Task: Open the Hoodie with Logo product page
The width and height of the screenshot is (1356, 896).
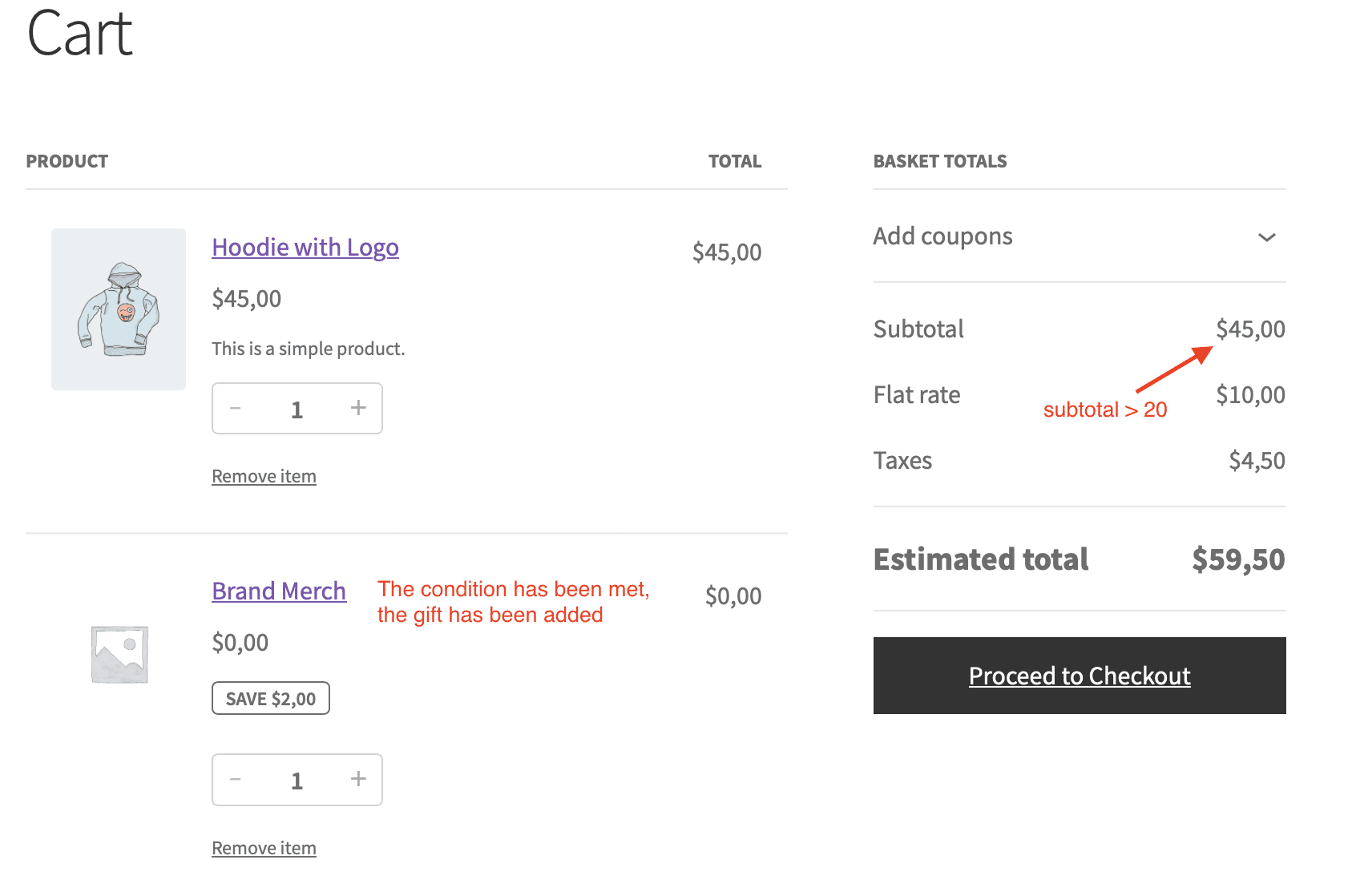Action: tap(305, 248)
